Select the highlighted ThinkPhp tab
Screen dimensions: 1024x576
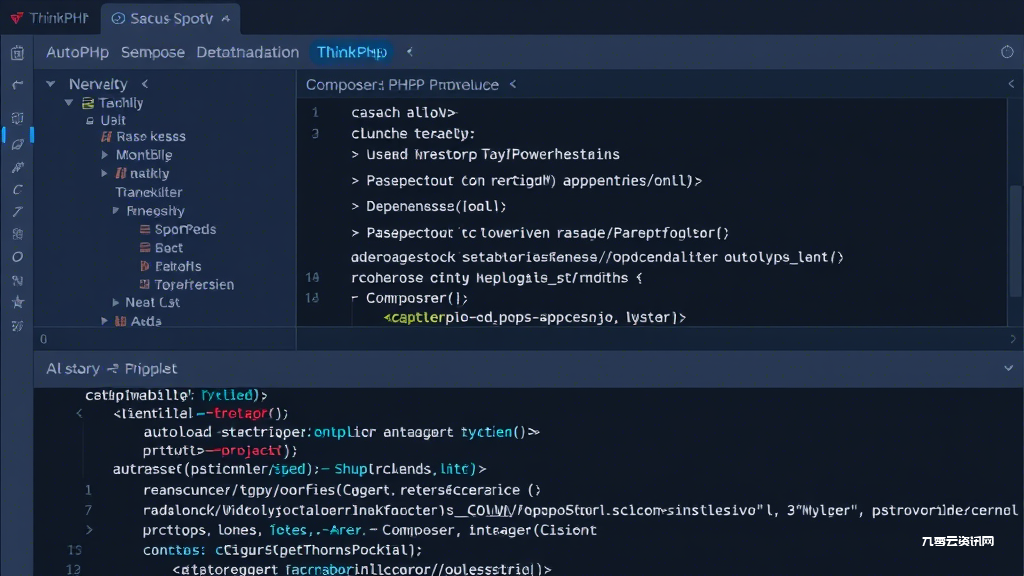[351, 52]
